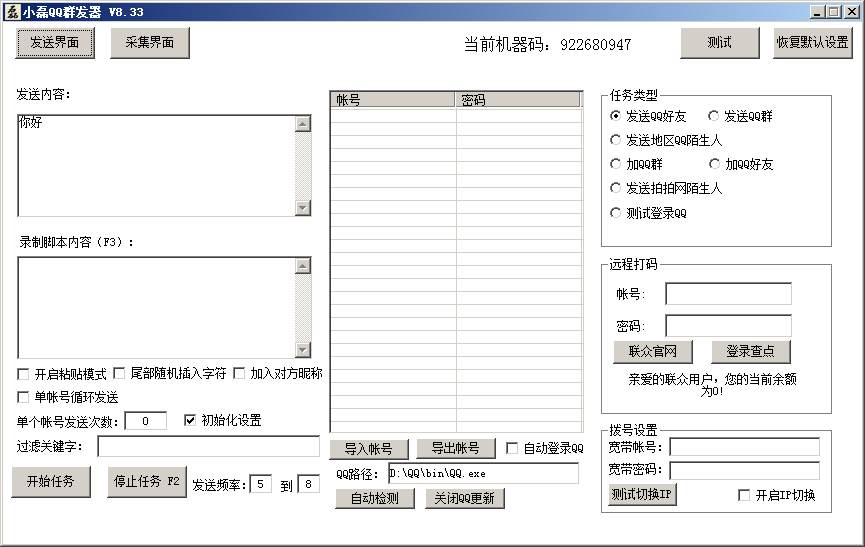Image resolution: width=865 pixels, height=547 pixels.
Task: Click the 关闭QQ更新 button
Action: pyautogui.click(x=464, y=498)
